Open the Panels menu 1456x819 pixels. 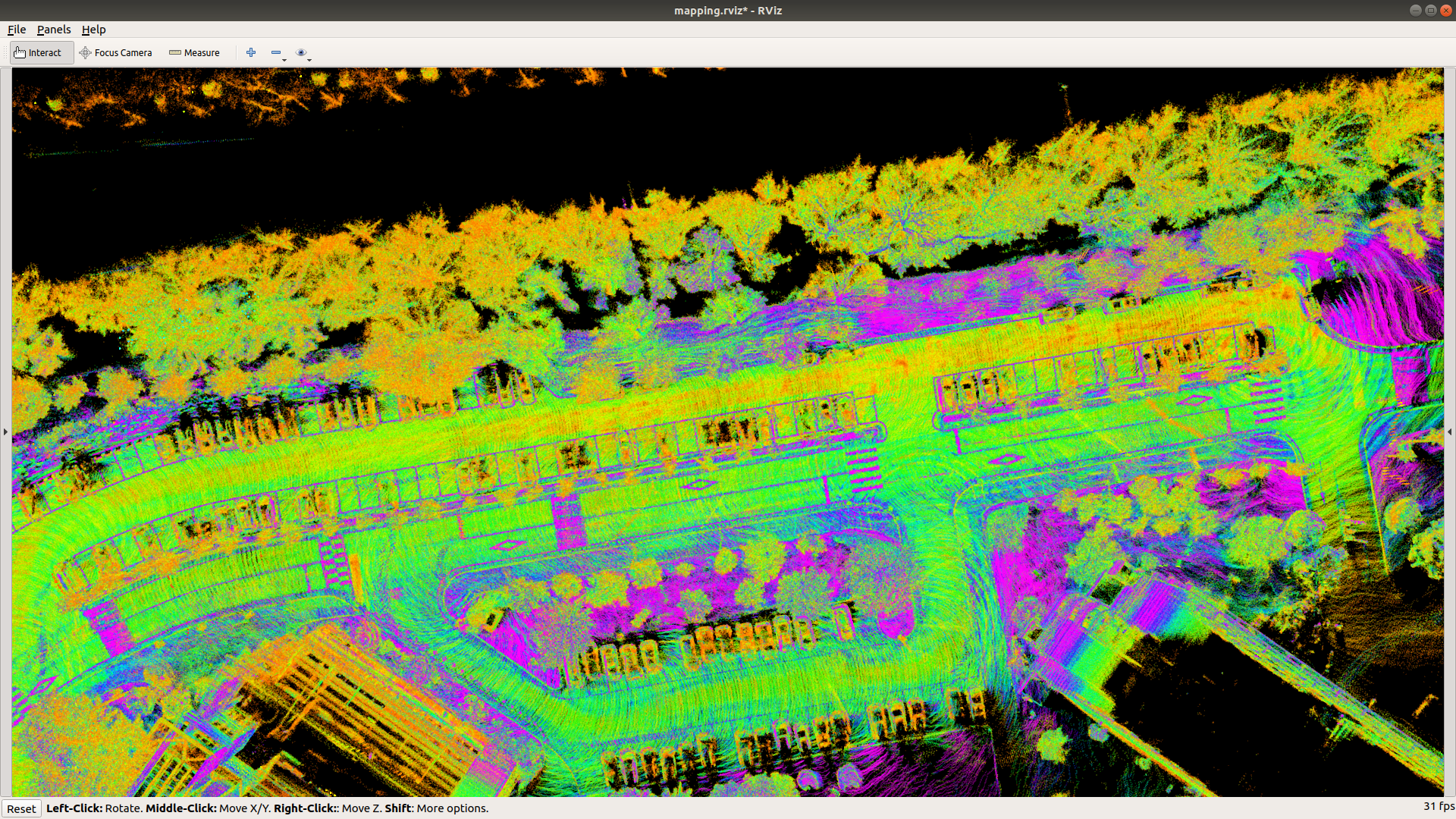tap(54, 30)
